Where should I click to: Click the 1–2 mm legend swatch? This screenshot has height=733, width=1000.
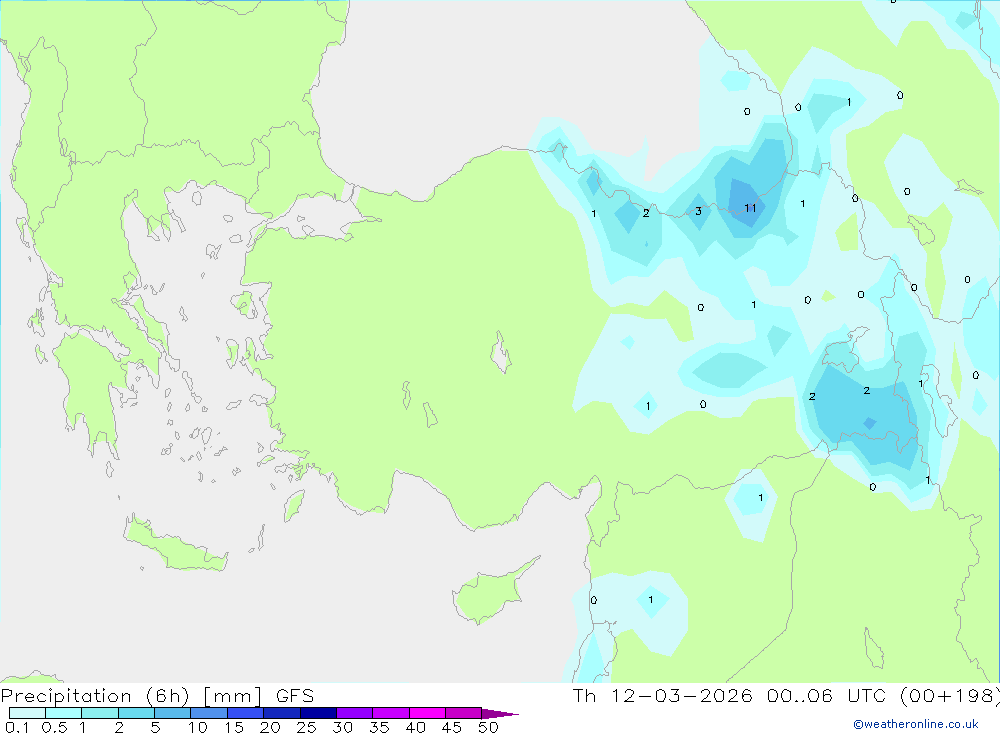[x=99, y=713]
